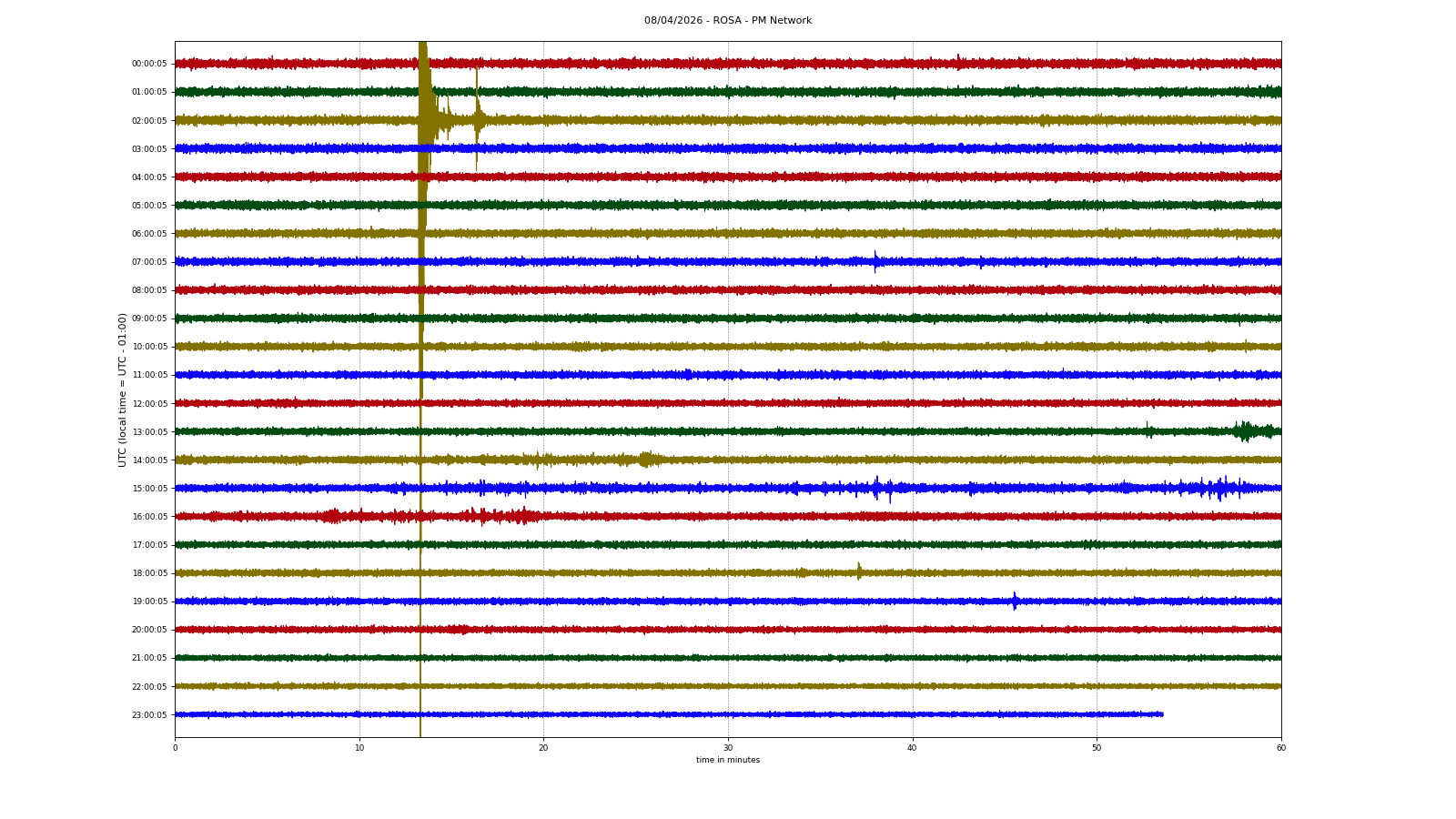Click the x-axis tick label 10
This screenshot has width=1456, height=819.
359,748
